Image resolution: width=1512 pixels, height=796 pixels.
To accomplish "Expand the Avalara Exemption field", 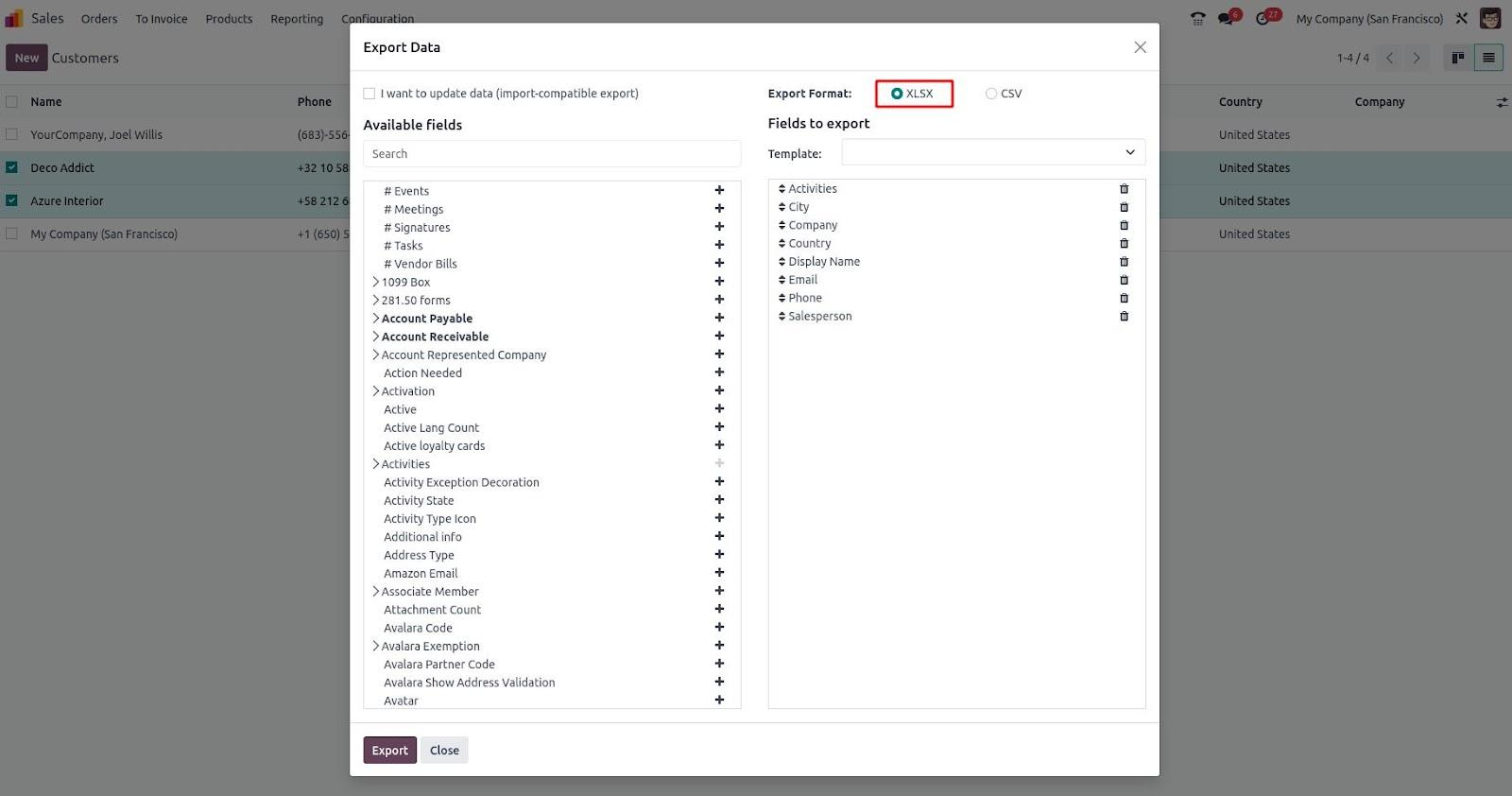I will (375, 647).
